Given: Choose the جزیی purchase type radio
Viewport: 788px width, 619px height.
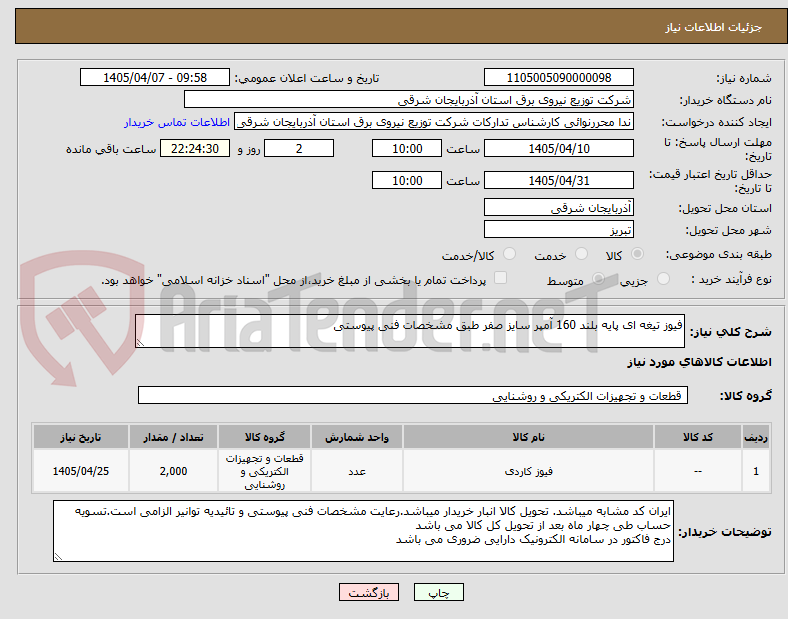Looking at the screenshot, I should pyautogui.click(x=663, y=279).
